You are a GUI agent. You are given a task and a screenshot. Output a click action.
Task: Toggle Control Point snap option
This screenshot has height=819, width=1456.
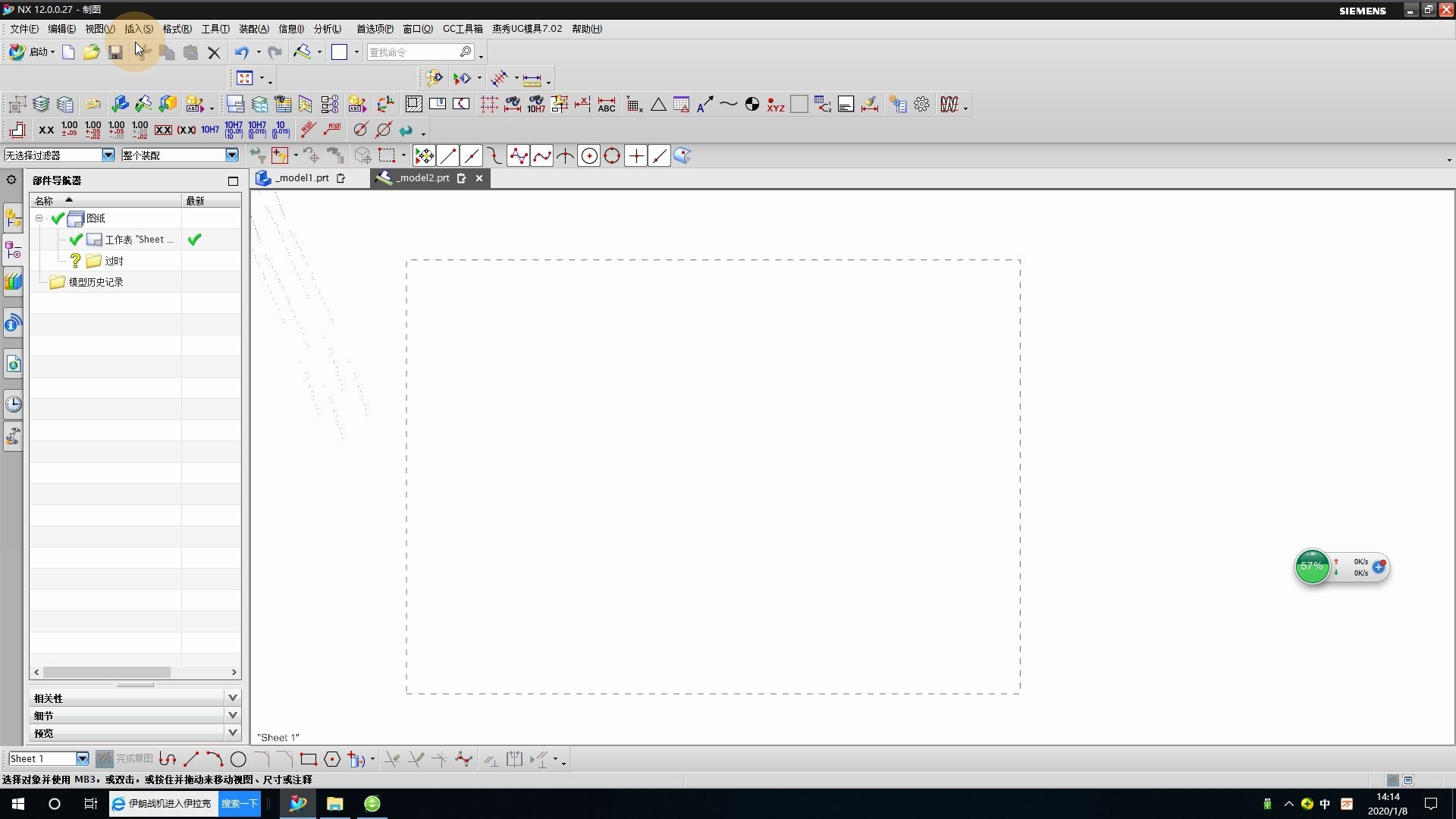coord(494,156)
